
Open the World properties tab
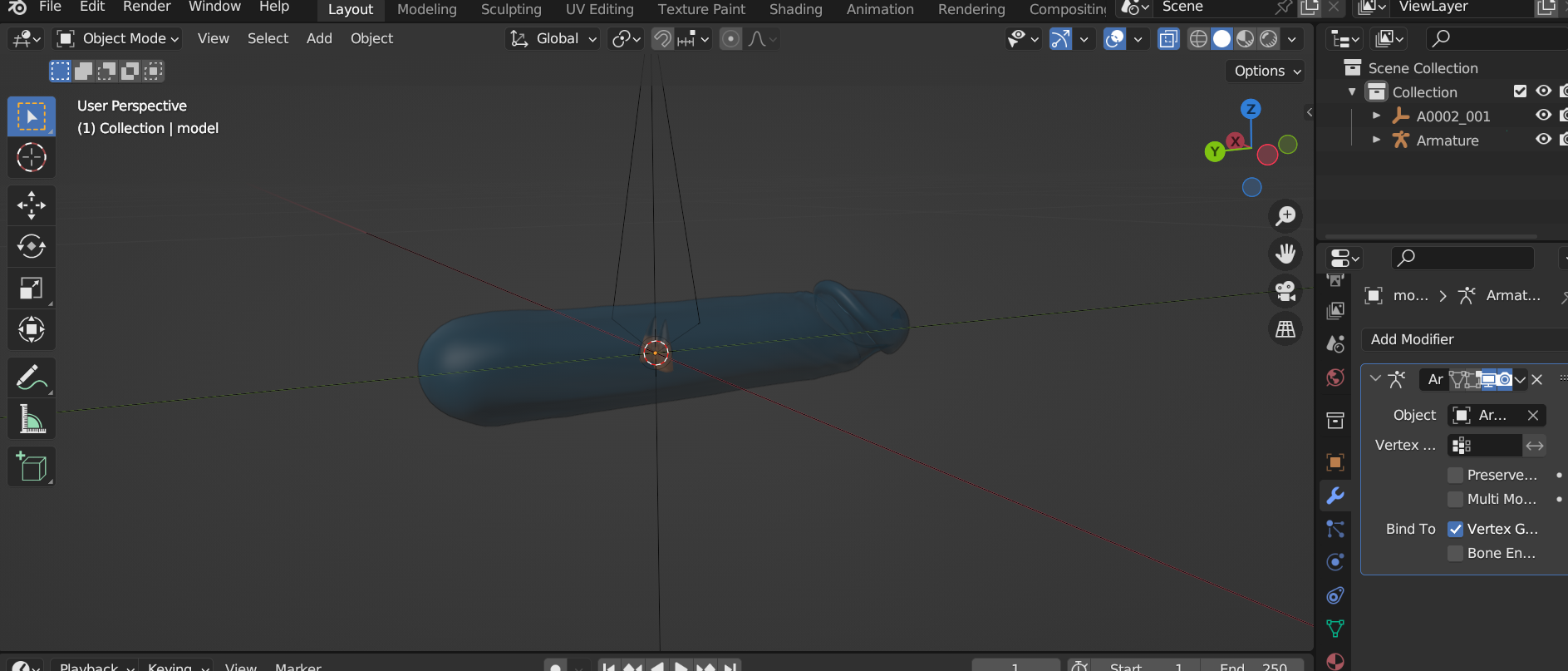[1335, 377]
